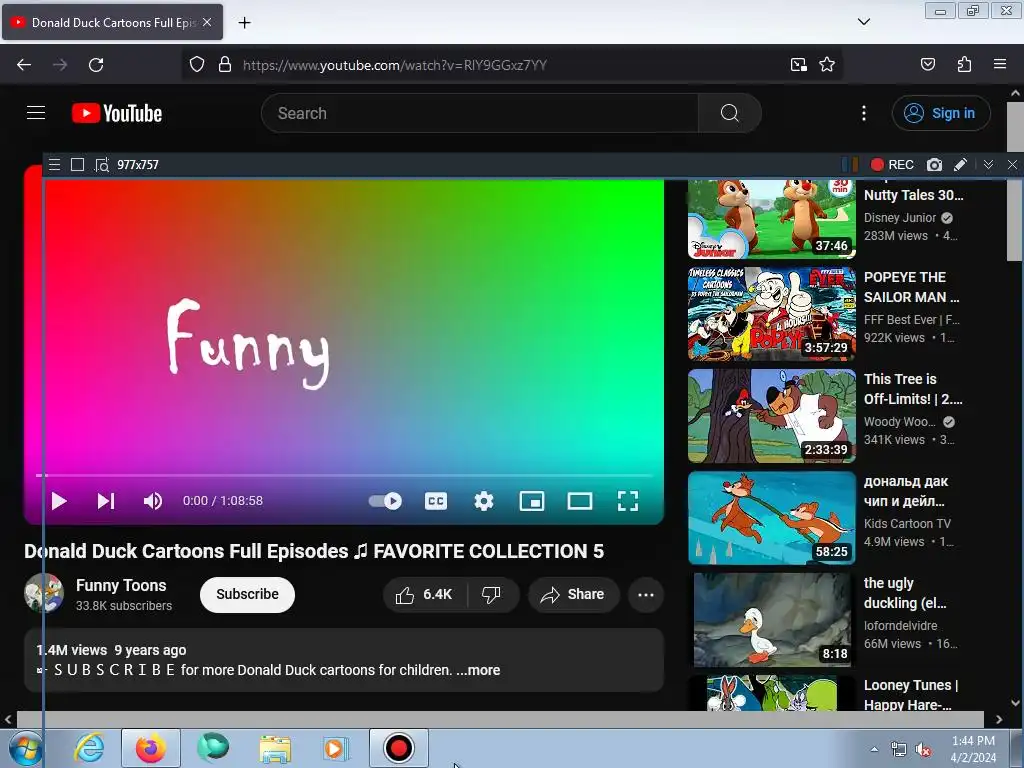List all tabs dropdown chevron
The height and width of the screenshot is (768, 1024).
click(x=863, y=22)
